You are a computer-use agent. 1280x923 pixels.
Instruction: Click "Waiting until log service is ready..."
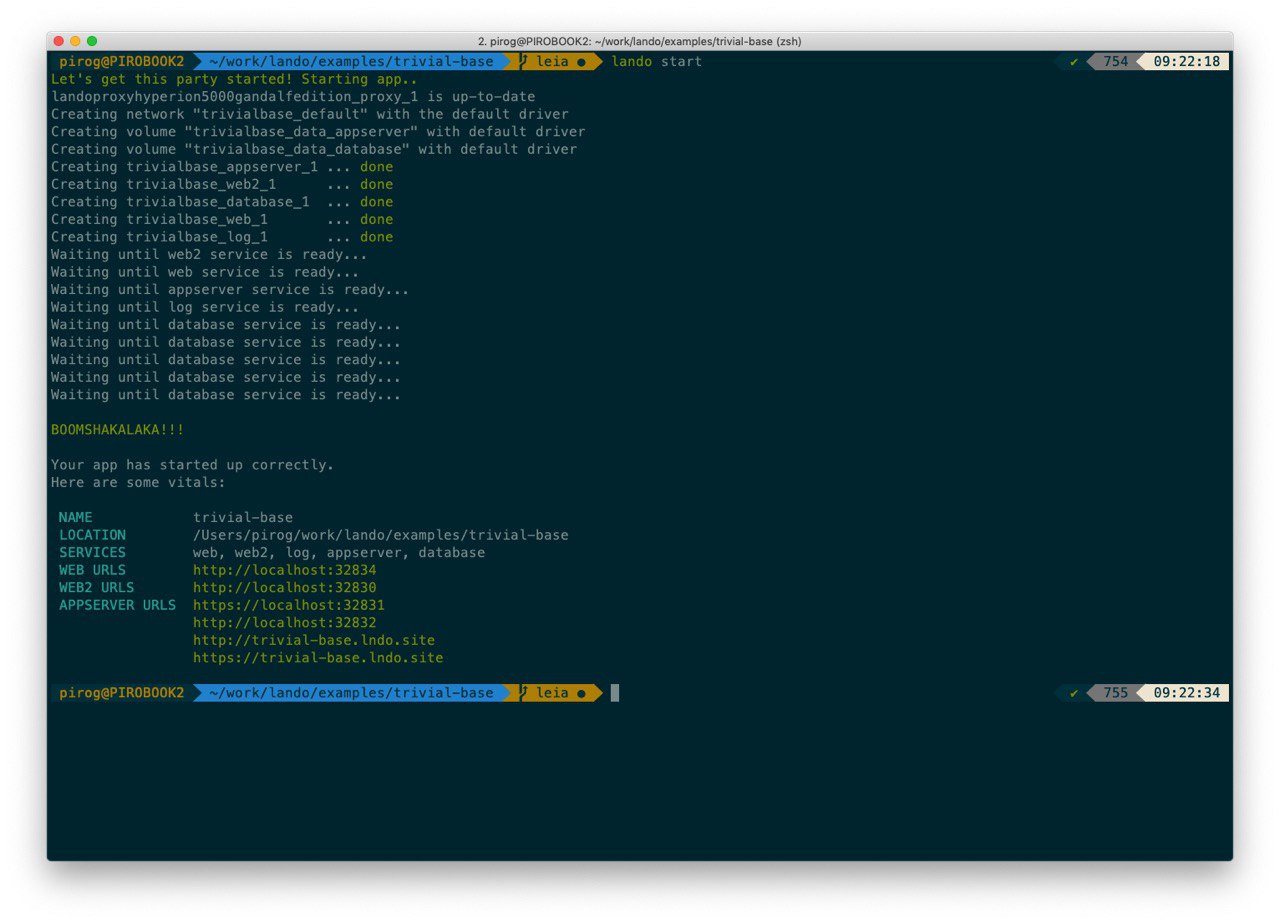click(x=205, y=307)
